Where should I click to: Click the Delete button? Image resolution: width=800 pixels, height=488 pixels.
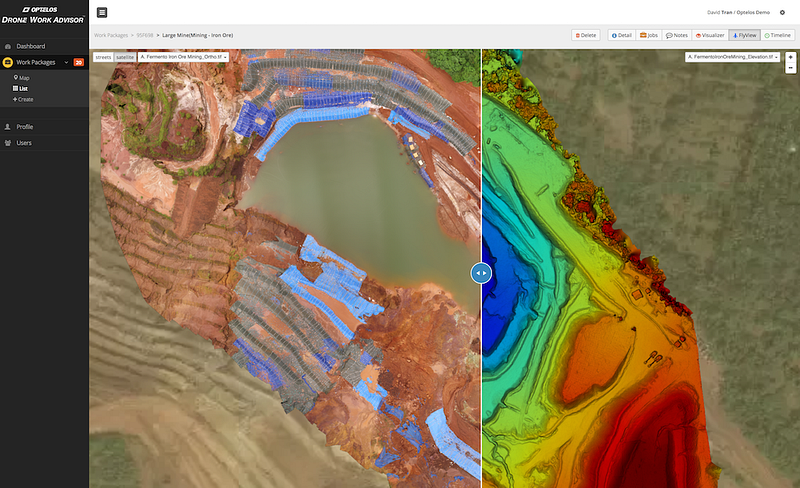(586, 35)
